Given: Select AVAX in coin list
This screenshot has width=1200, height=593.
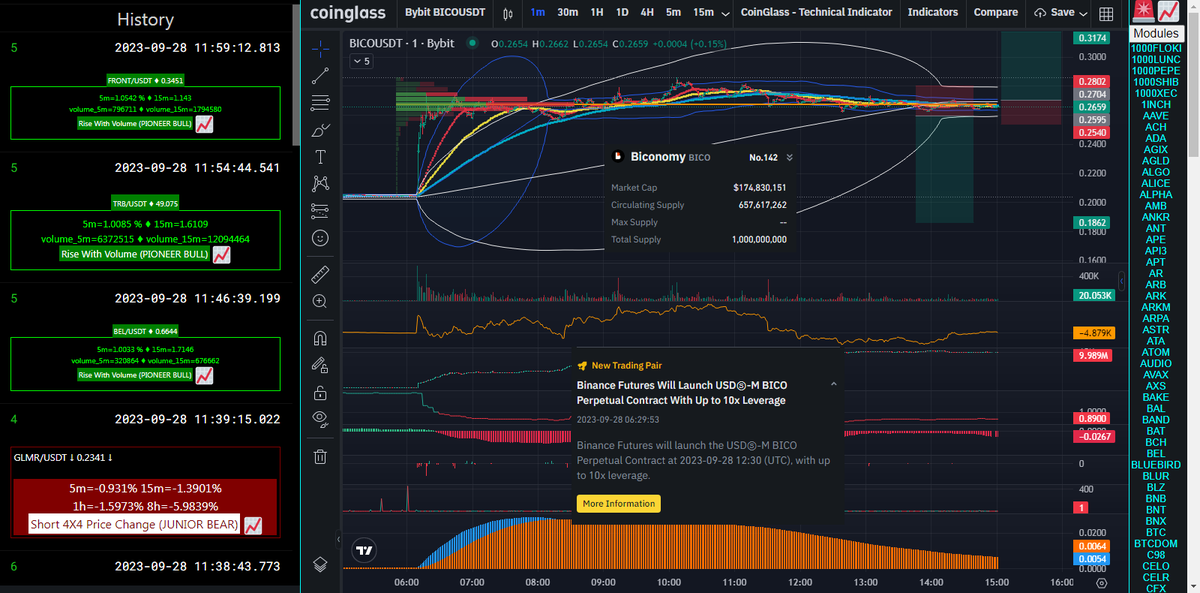Looking at the screenshot, I should click(1155, 375).
